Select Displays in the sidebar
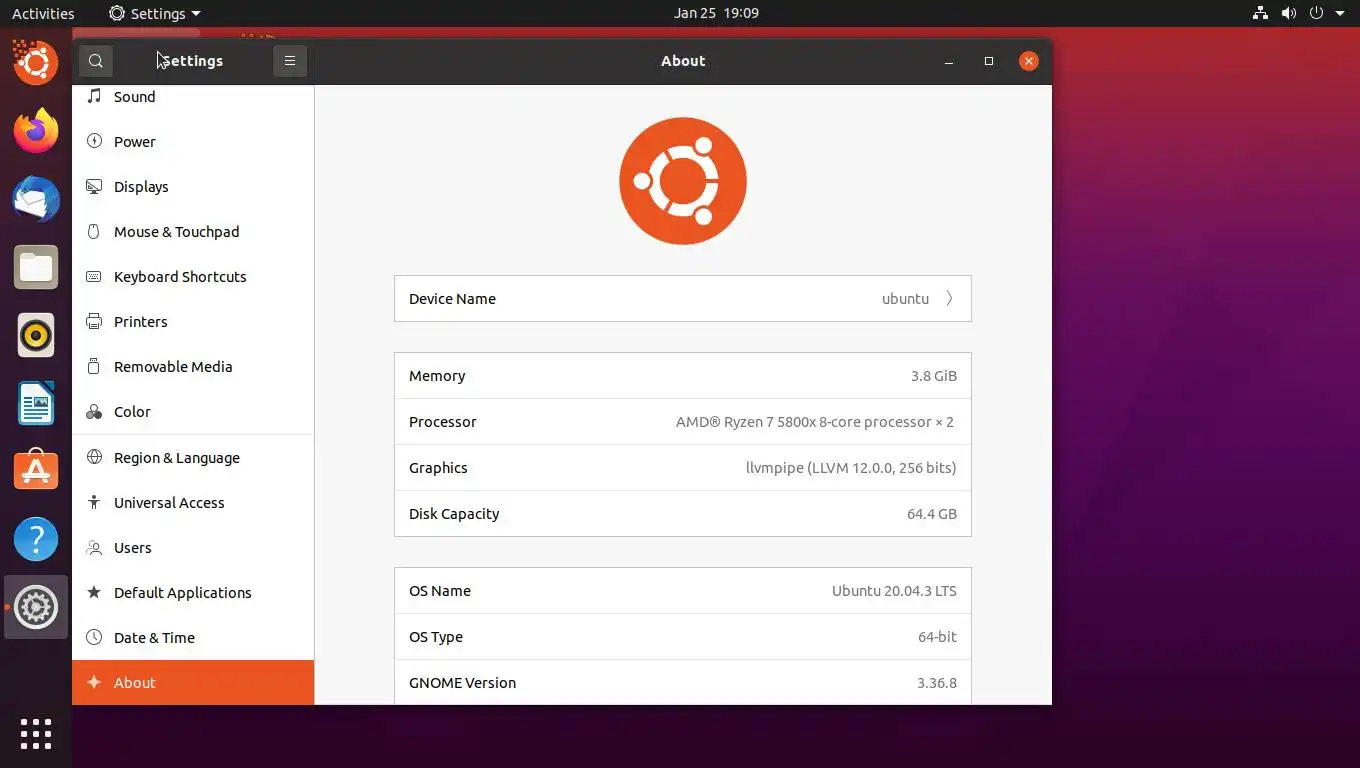The height and width of the screenshot is (768, 1360). [193, 186]
